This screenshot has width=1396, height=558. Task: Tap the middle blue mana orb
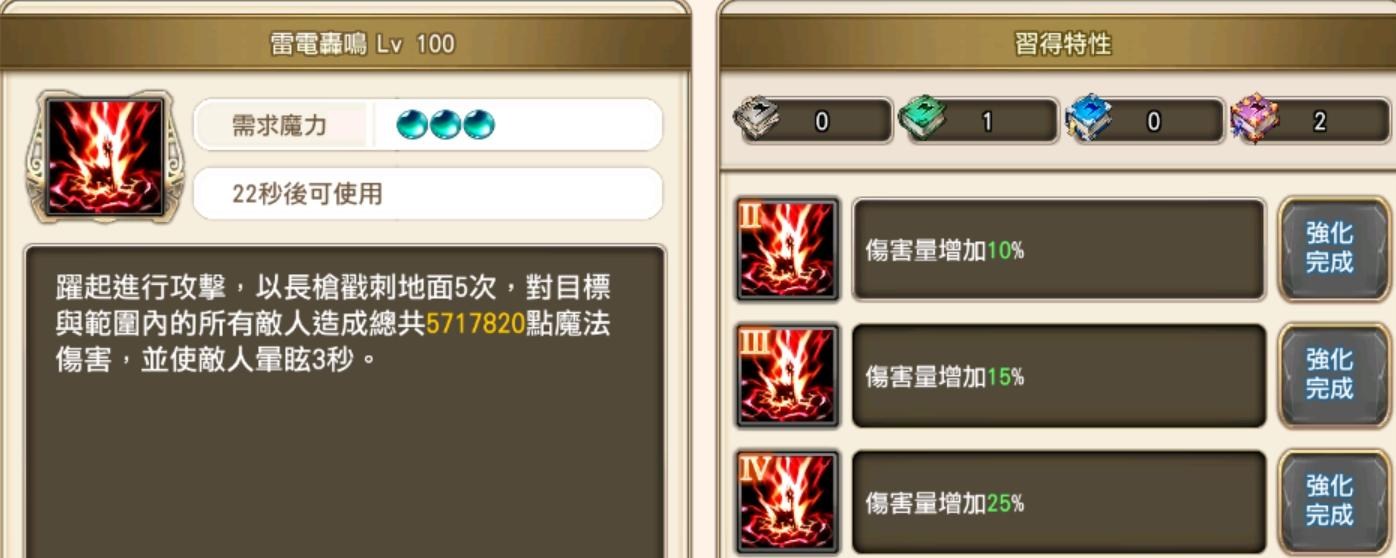[445, 124]
